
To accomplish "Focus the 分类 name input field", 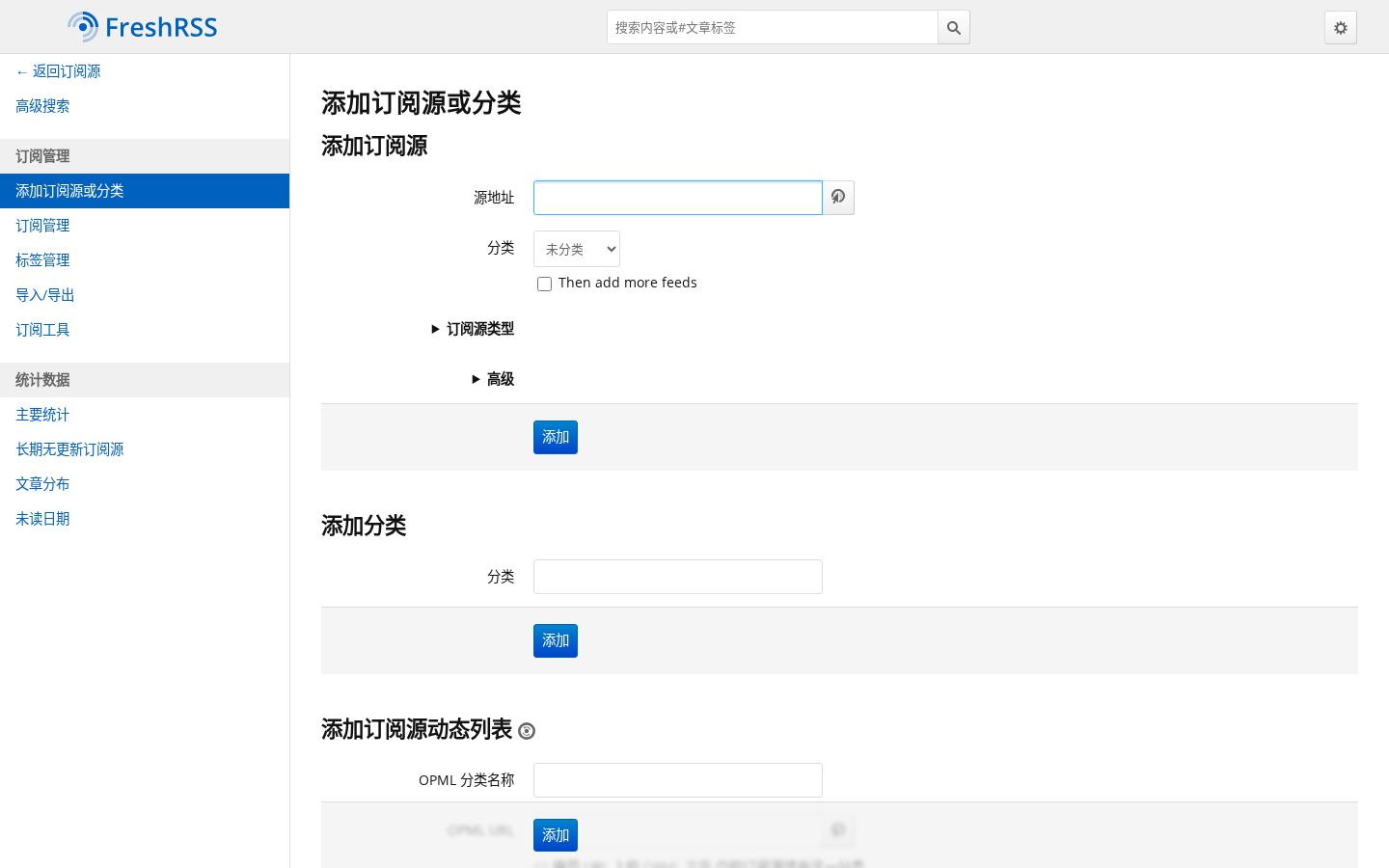I will (x=678, y=577).
